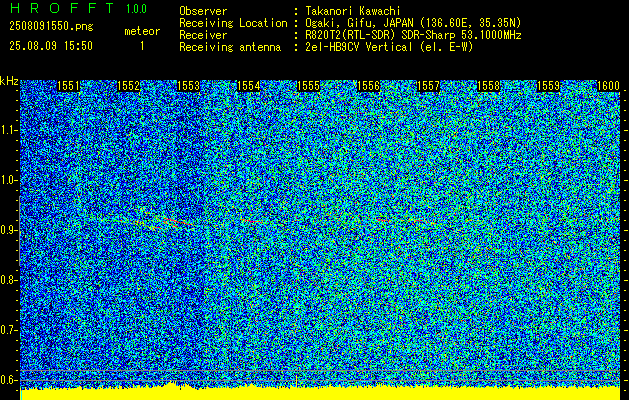Click the Receiving Location field label
Image resolution: width=629 pixels, height=400 pixels.
tap(233, 23)
